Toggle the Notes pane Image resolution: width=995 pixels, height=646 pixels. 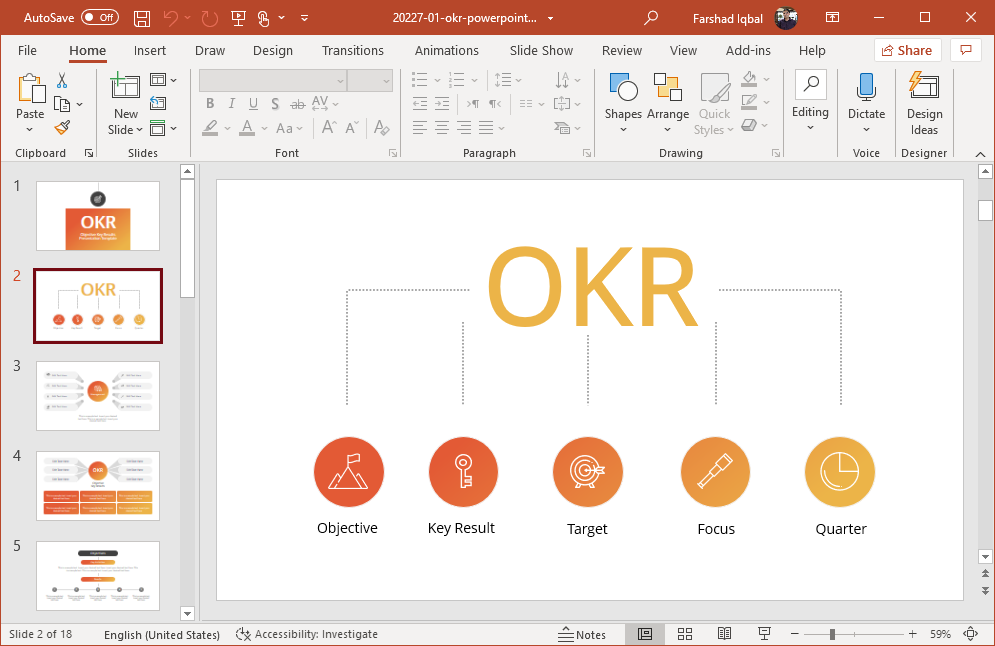click(582, 634)
